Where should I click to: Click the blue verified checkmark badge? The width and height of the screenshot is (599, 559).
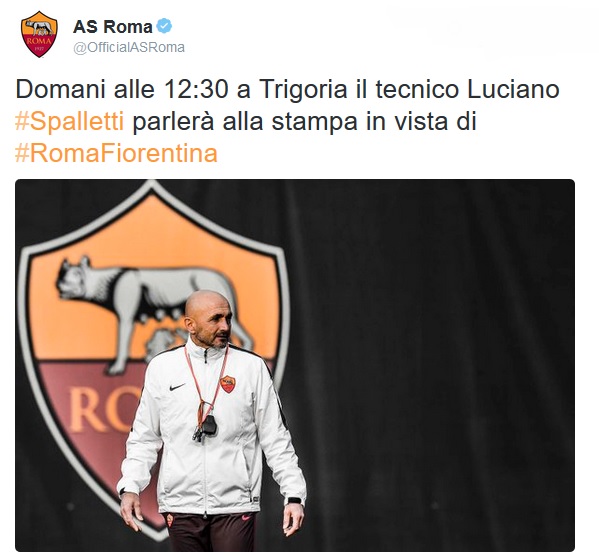165,26
